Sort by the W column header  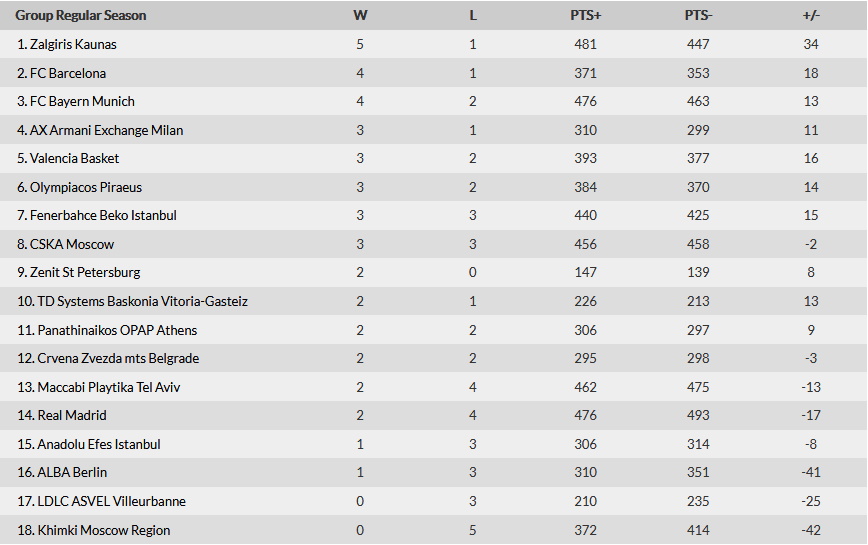[x=360, y=15]
